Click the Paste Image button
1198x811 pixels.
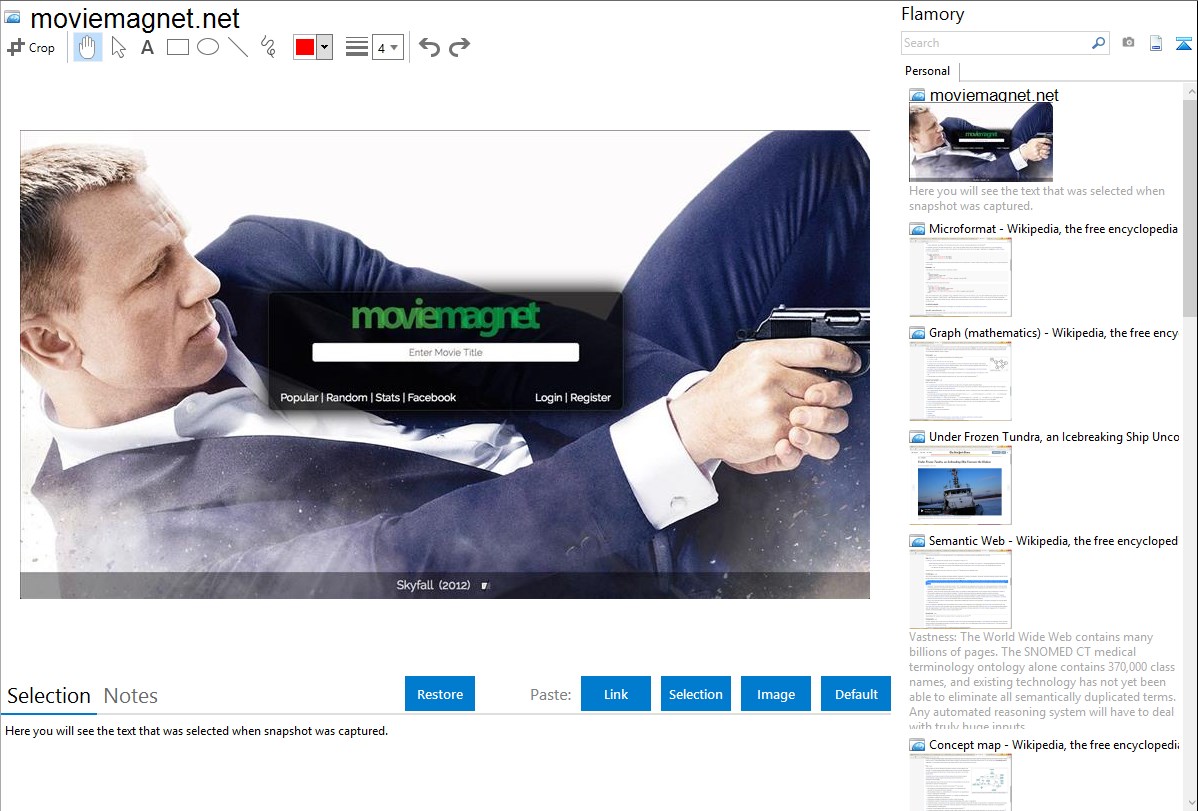click(775, 693)
